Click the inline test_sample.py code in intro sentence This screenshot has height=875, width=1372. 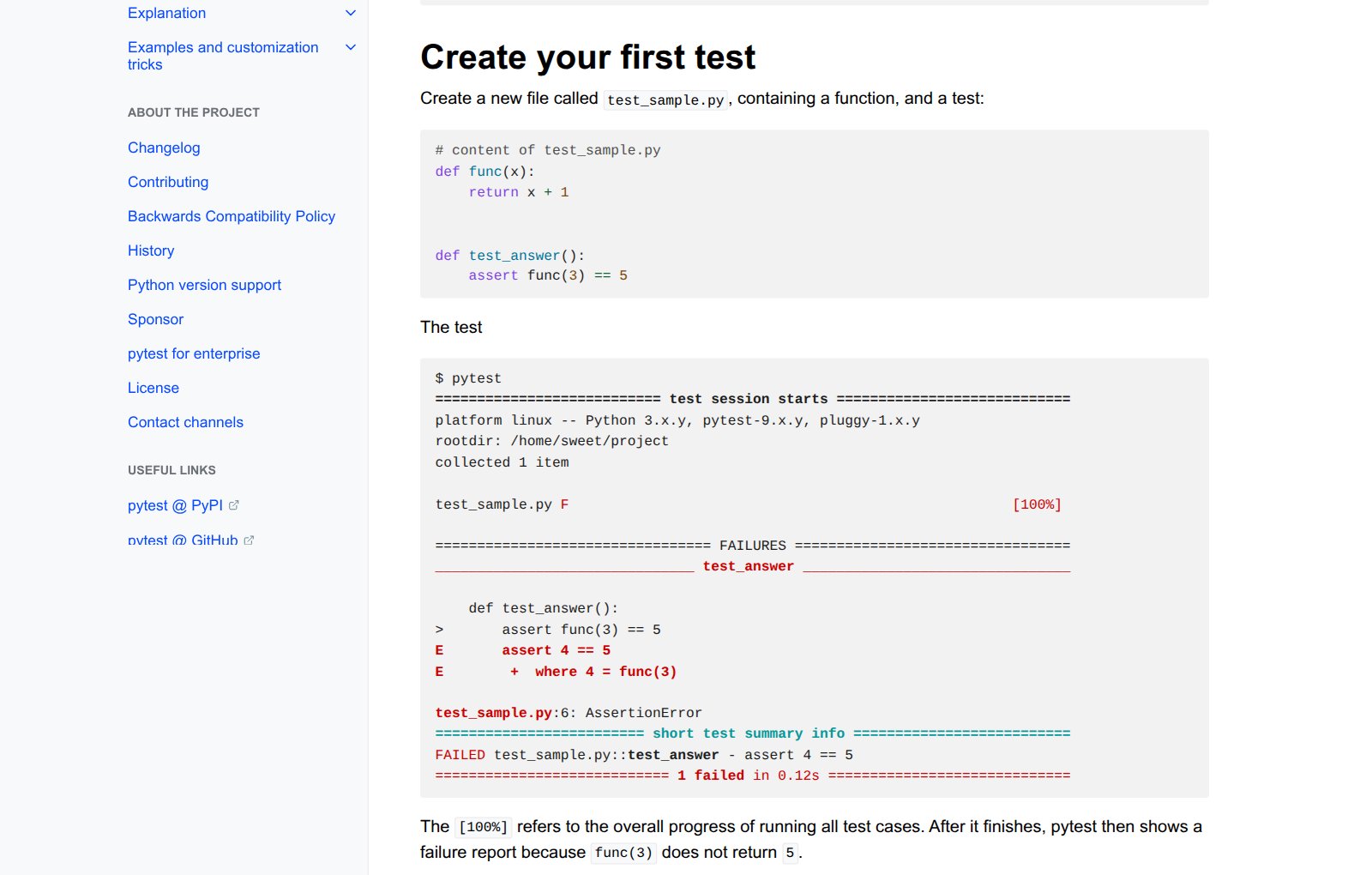point(665,100)
